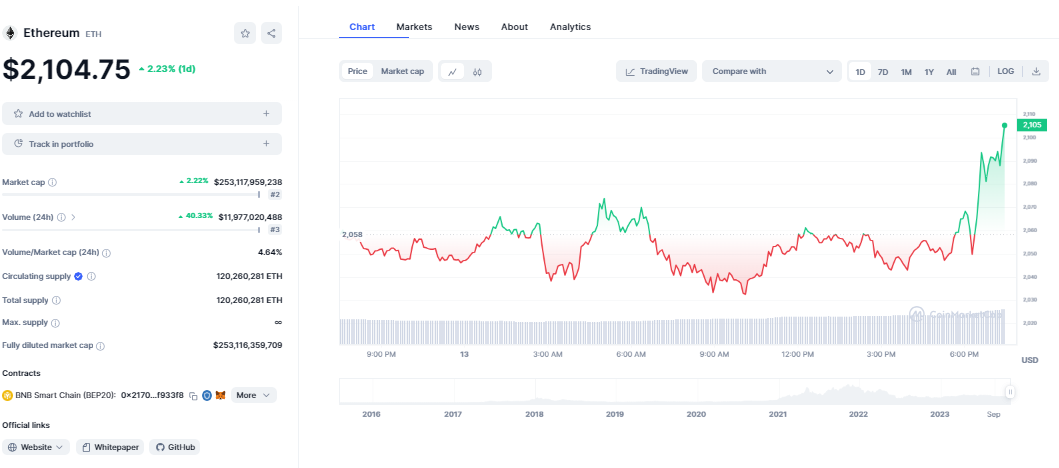Click Add to watchlist button
Screen dimensions: 1059x468
click(x=141, y=114)
